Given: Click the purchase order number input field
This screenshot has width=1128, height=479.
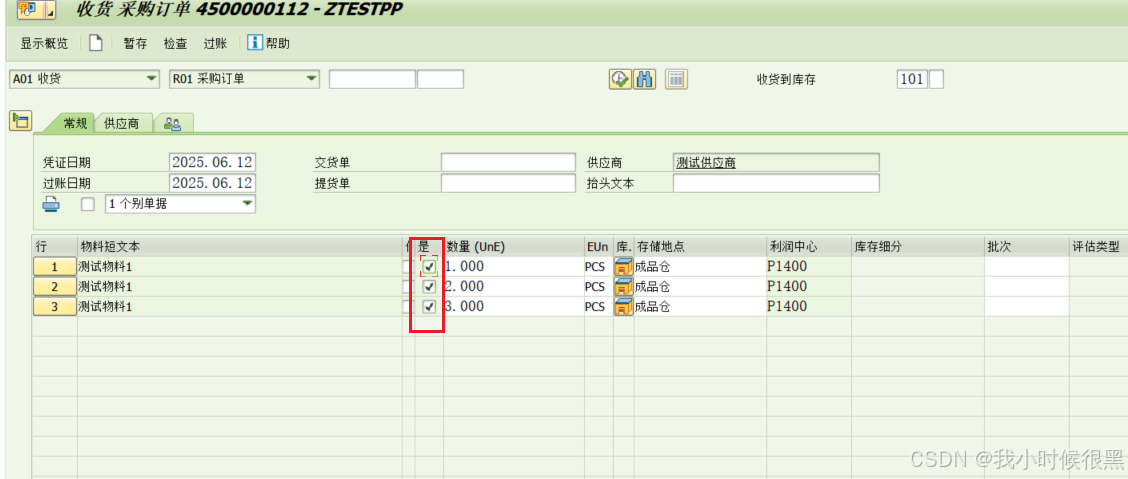Looking at the screenshot, I should [373, 79].
